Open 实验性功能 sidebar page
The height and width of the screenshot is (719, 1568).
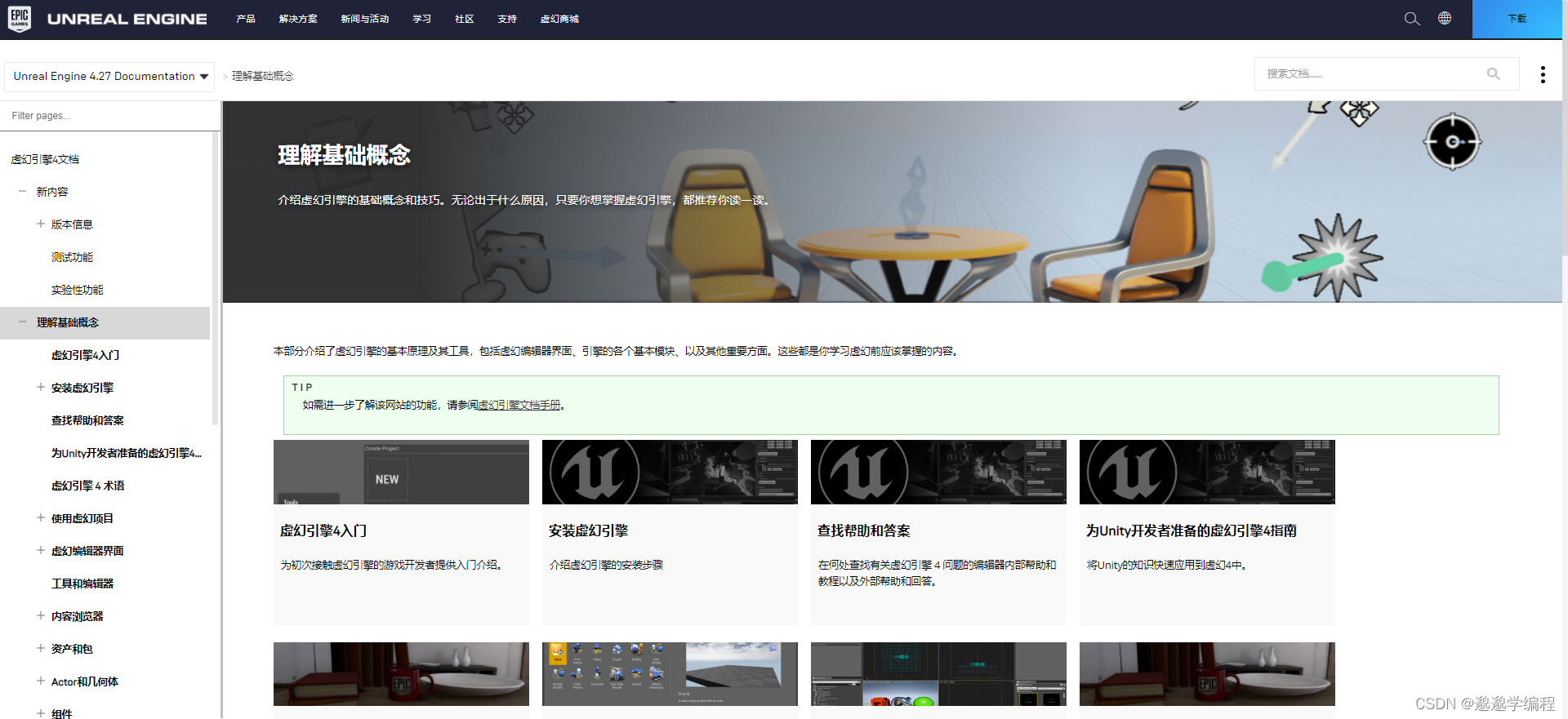tap(77, 290)
